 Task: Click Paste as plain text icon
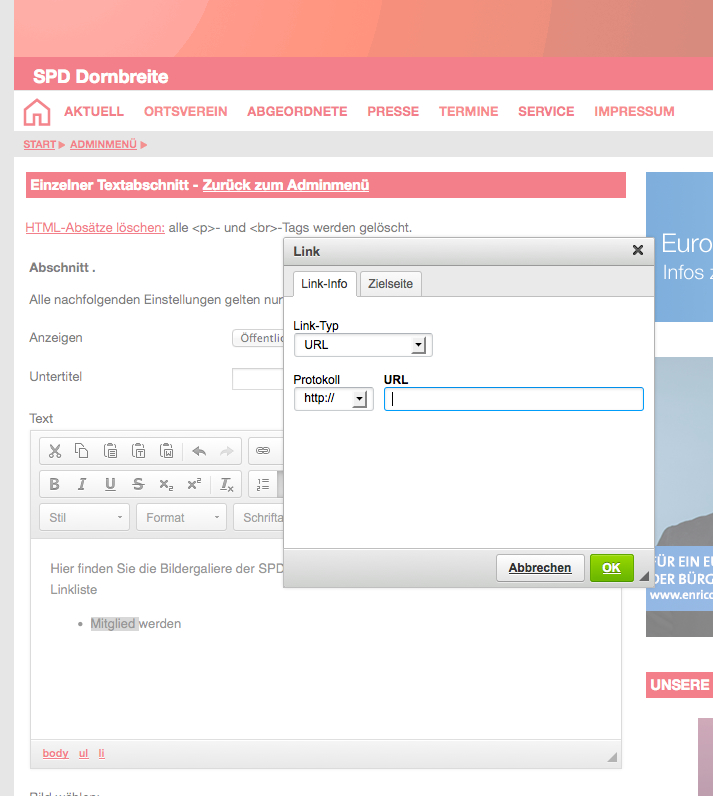point(139,451)
